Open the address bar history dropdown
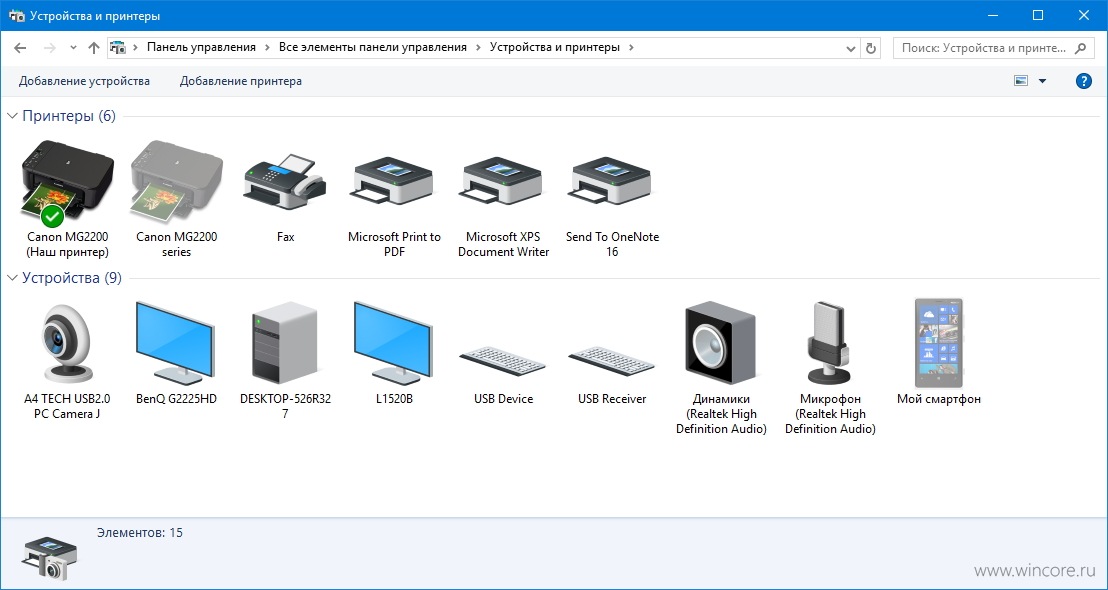The height and width of the screenshot is (590, 1108). 851,48
